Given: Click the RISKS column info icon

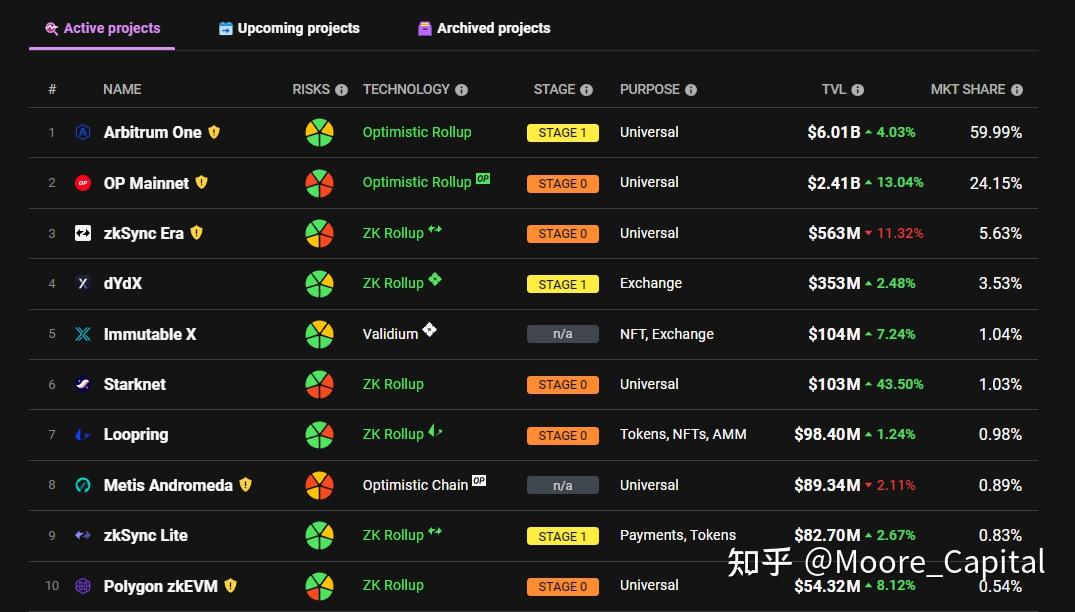Looking at the screenshot, I should (x=341, y=90).
